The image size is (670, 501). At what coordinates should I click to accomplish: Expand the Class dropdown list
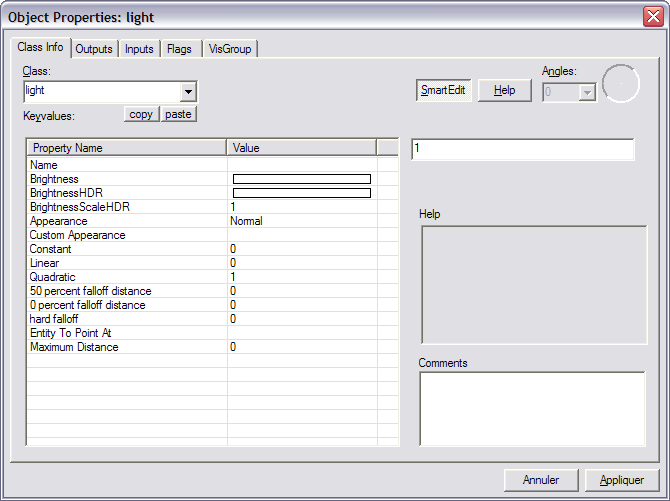(188, 92)
